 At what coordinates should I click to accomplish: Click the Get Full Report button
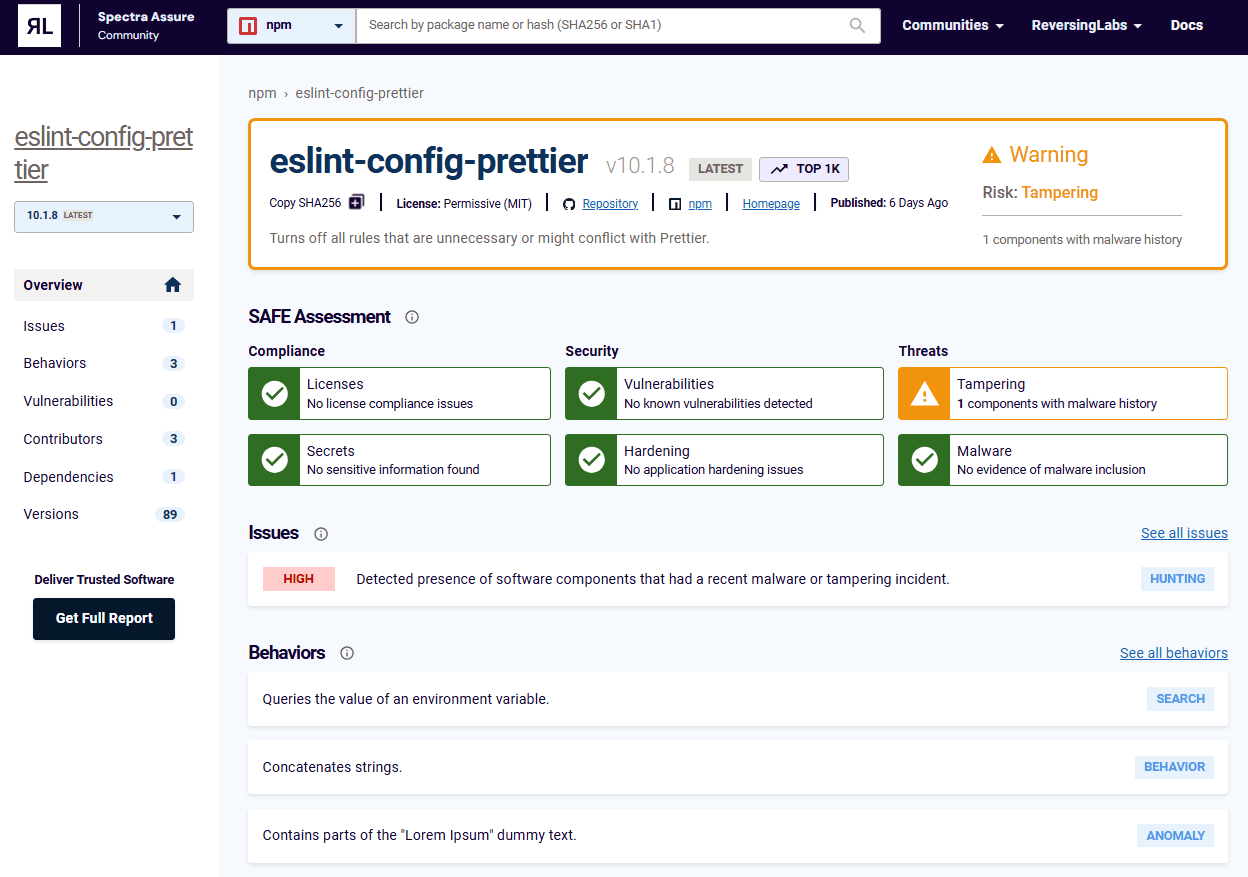(104, 618)
